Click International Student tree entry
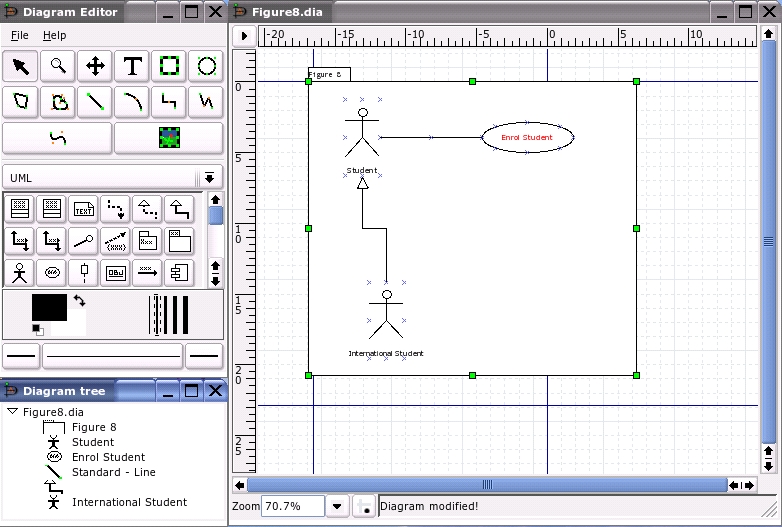This screenshot has height=527, width=782. click(129, 502)
